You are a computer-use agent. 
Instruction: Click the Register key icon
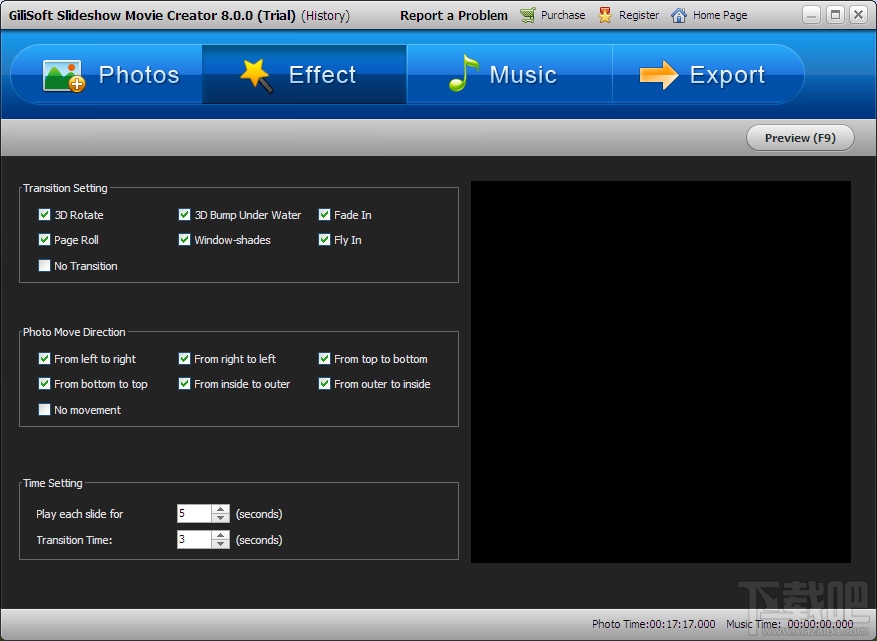(603, 15)
